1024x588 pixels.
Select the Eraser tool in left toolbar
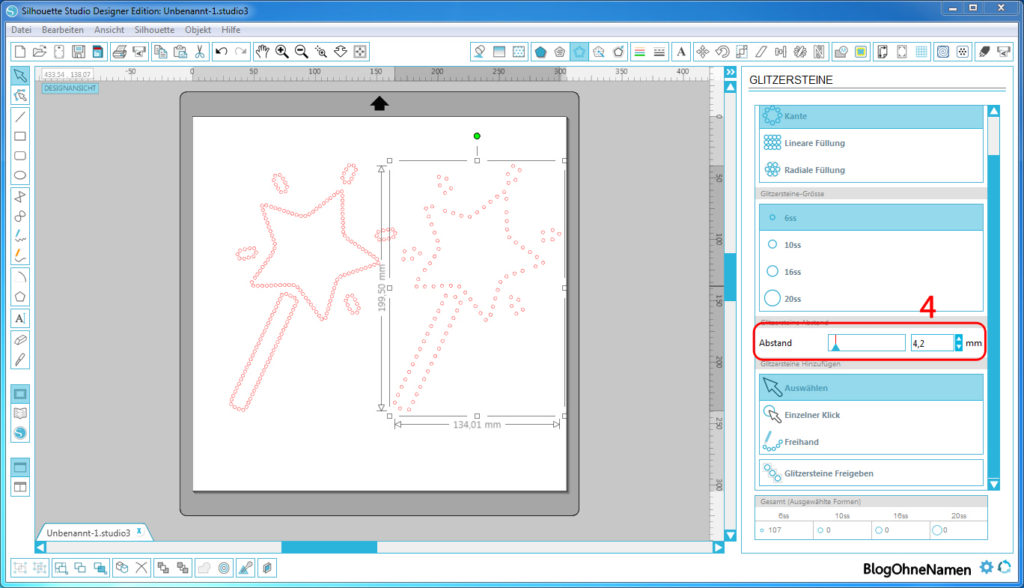pyautogui.click(x=20, y=340)
